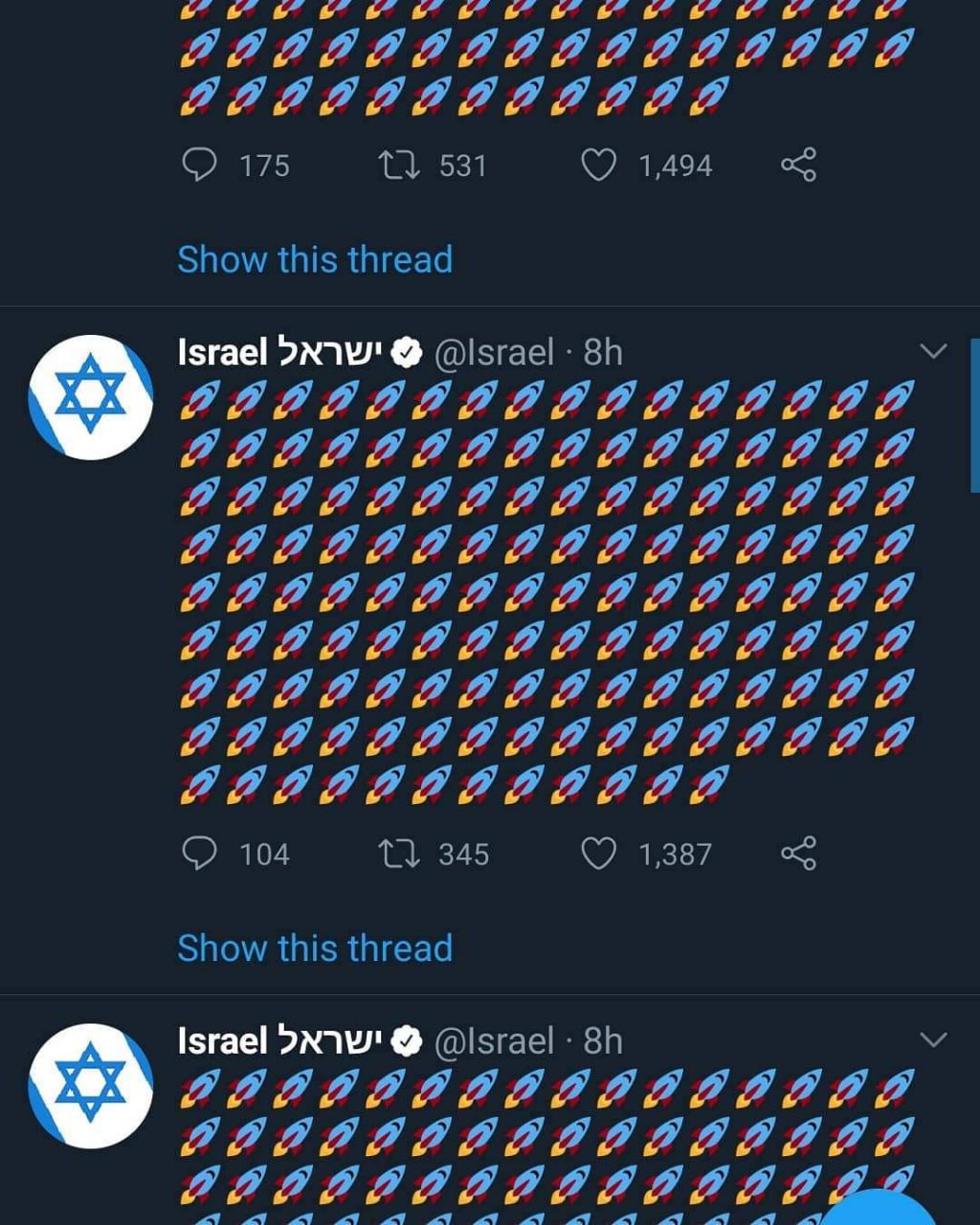Reply to the tweet with 104 comments
Screen dimensions: 980x1225
click(199, 853)
